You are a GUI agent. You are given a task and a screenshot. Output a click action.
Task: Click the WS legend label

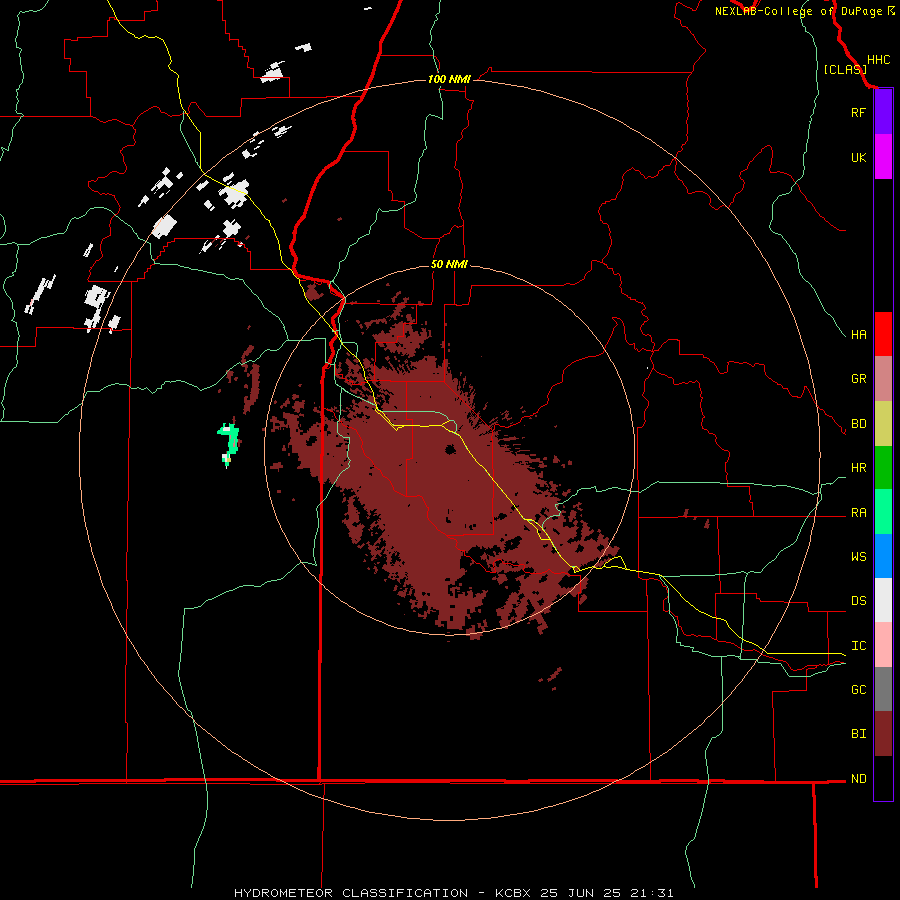858,557
